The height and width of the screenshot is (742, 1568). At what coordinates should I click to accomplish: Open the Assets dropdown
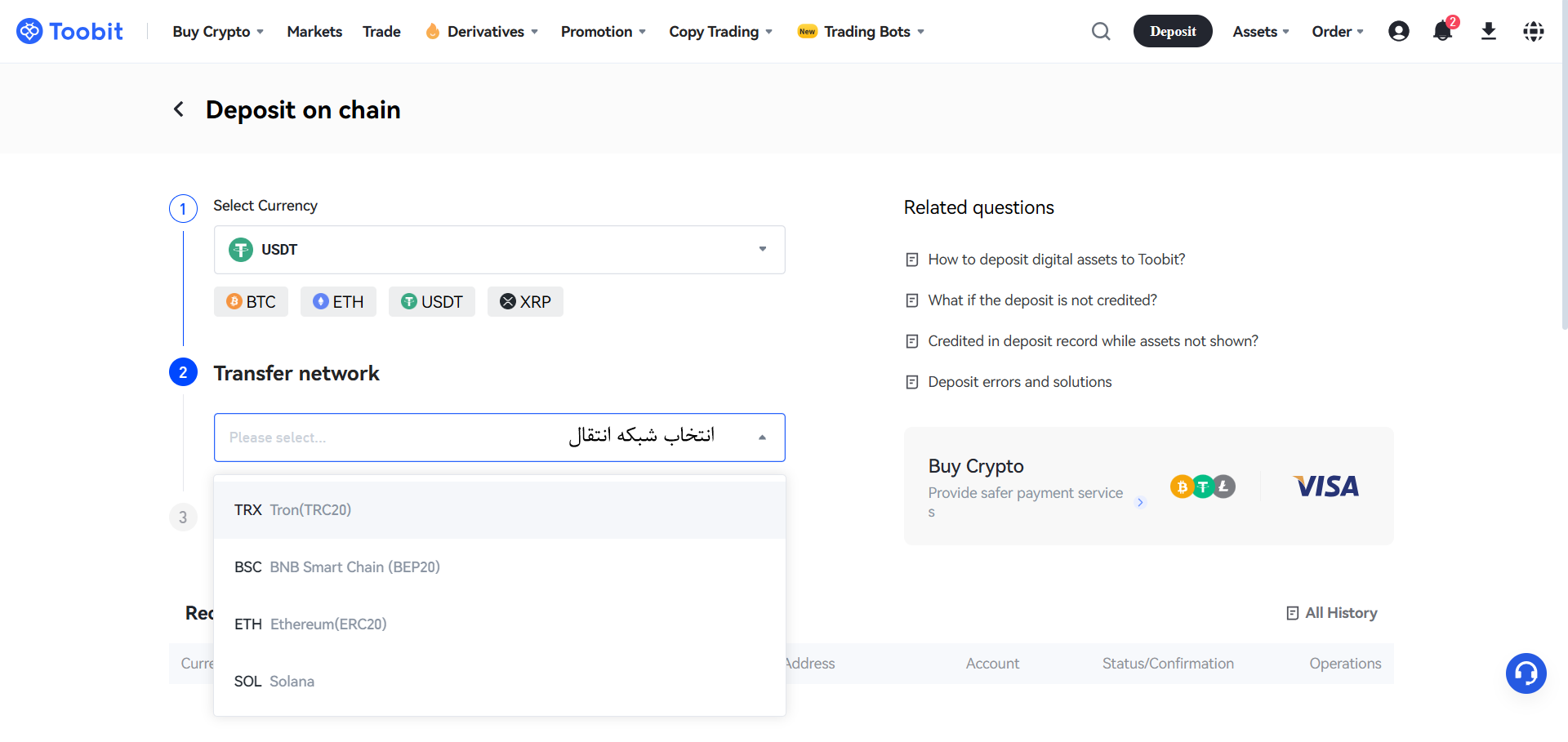(x=1261, y=31)
